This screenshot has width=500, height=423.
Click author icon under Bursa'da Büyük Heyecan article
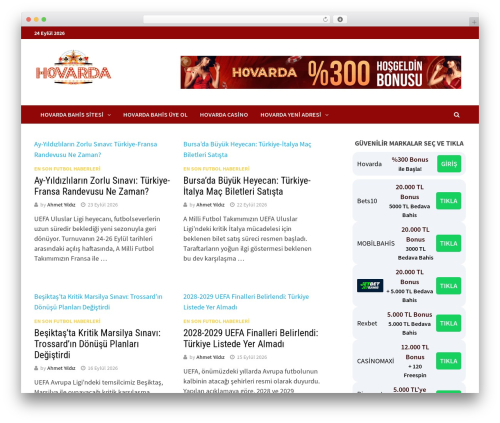tap(185, 205)
